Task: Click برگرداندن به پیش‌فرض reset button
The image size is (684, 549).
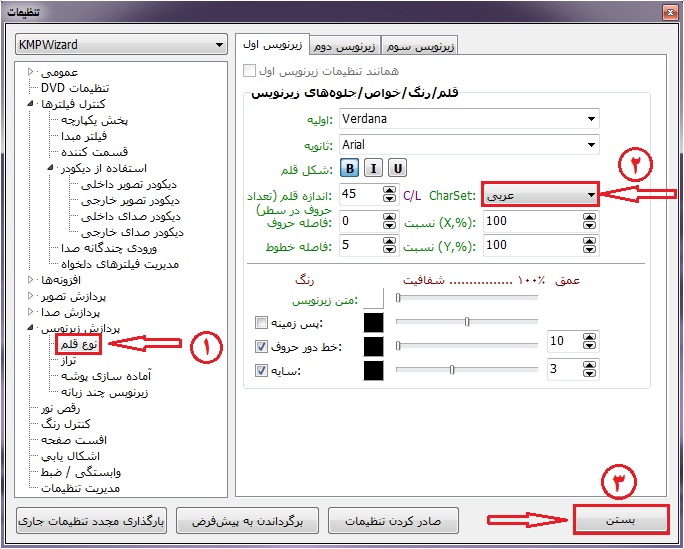Action: [247, 521]
